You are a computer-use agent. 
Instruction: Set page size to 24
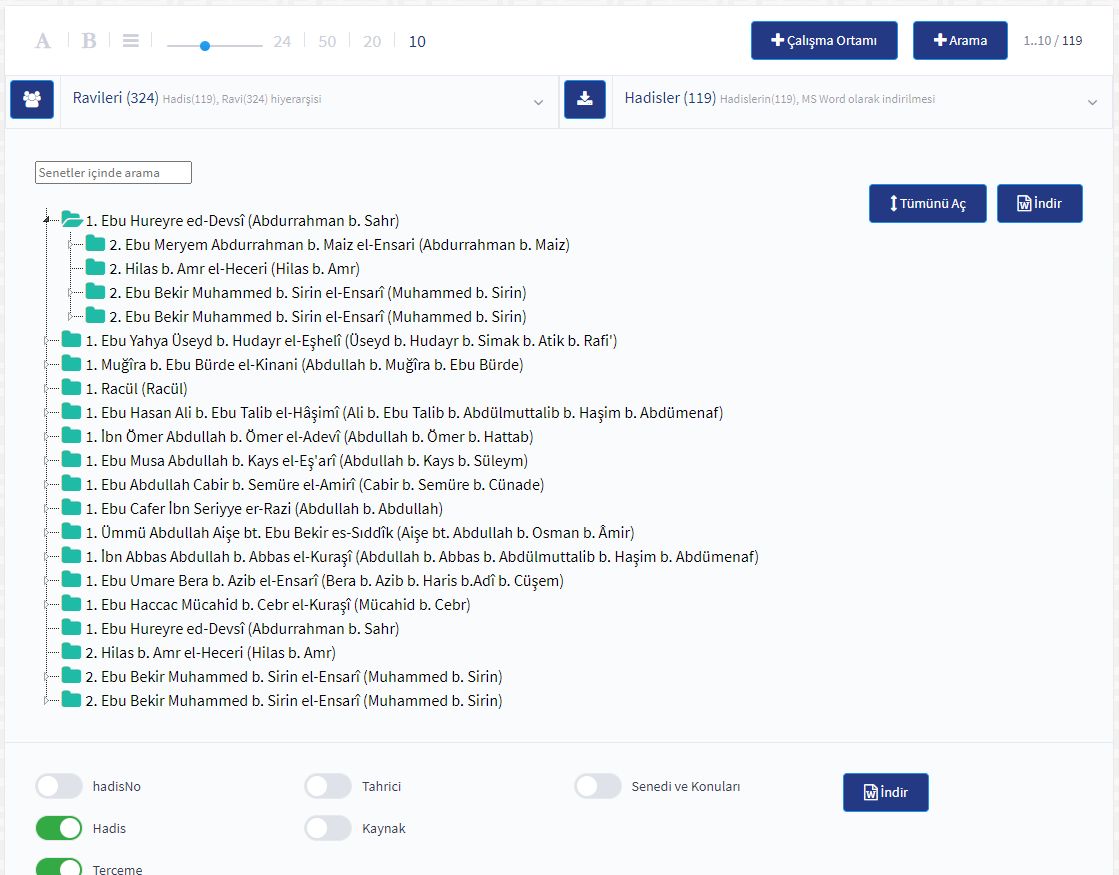point(282,41)
